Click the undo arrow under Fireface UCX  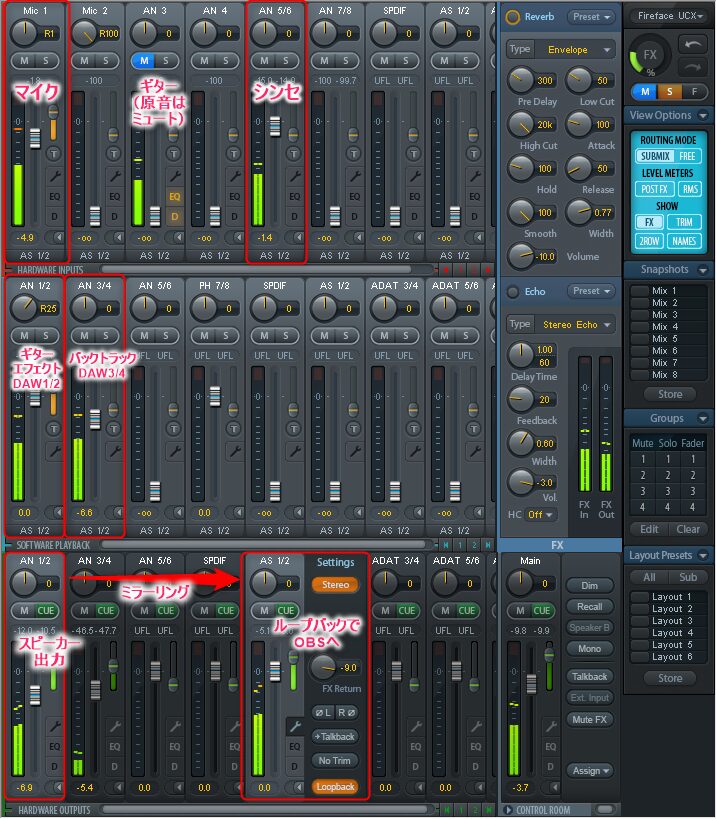[692, 44]
